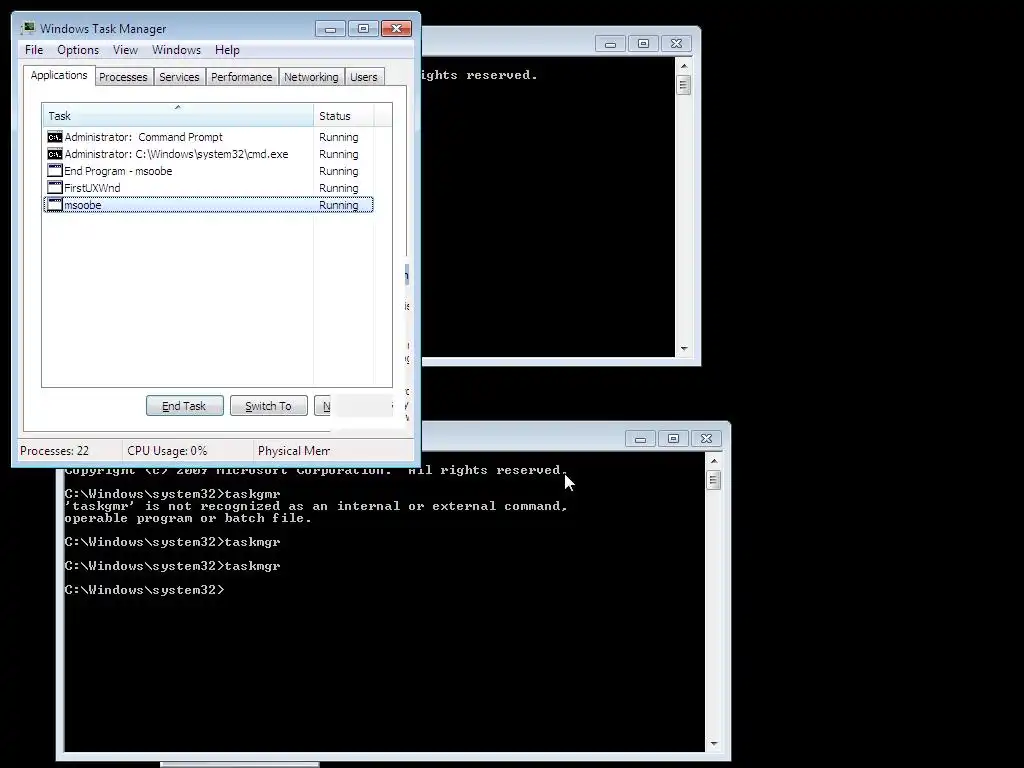The image size is (1024, 768).
Task: Close the upper command prompt window
Action: pyautogui.click(x=677, y=44)
